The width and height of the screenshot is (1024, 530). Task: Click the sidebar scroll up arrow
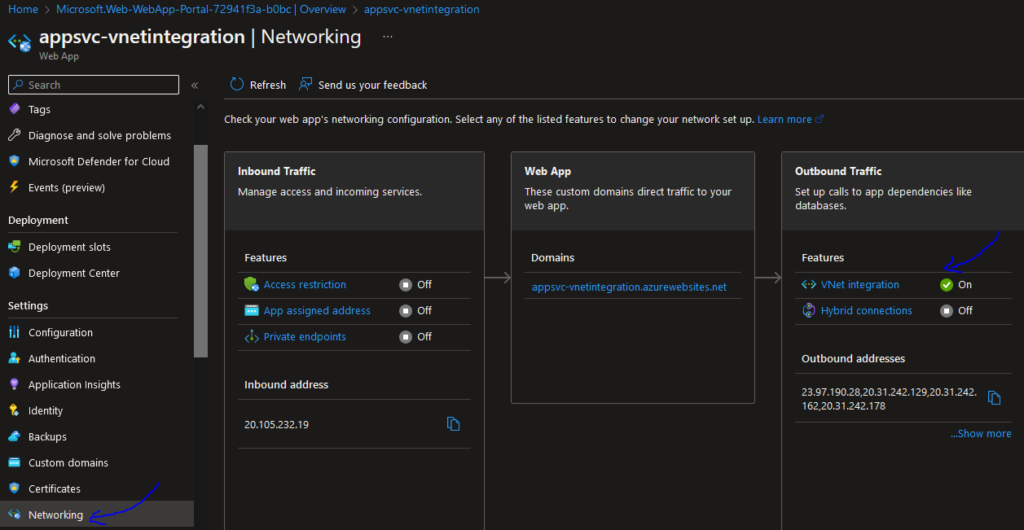[200, 106]
